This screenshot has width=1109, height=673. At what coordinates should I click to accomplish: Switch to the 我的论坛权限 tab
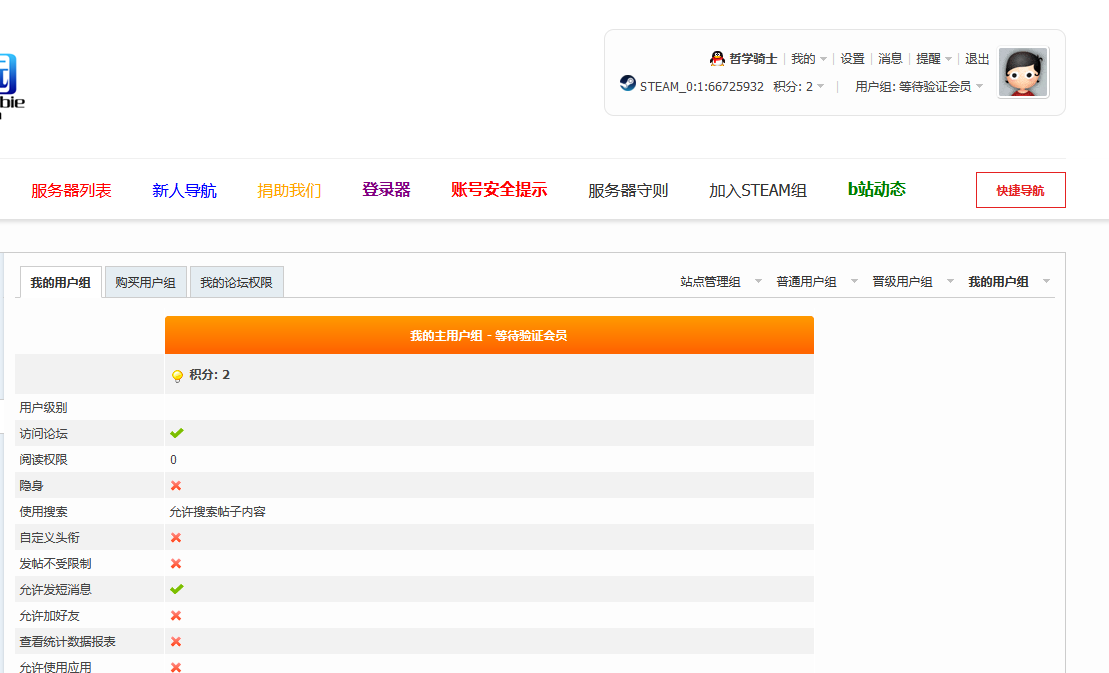236,282
